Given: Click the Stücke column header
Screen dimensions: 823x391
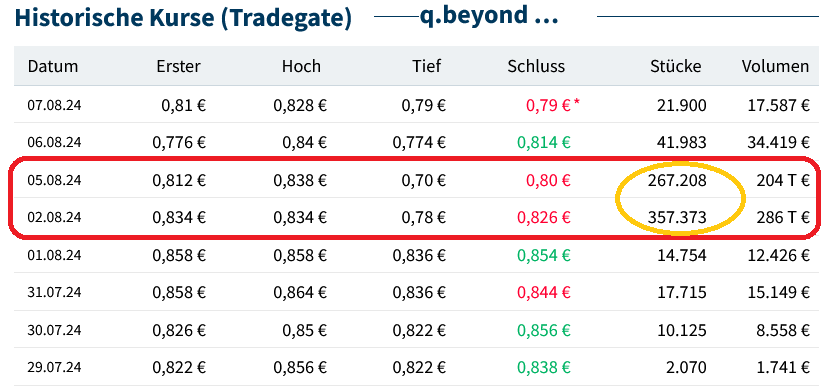Looking at the screenshot, I should pyautogui.click(x=676, y=66).
